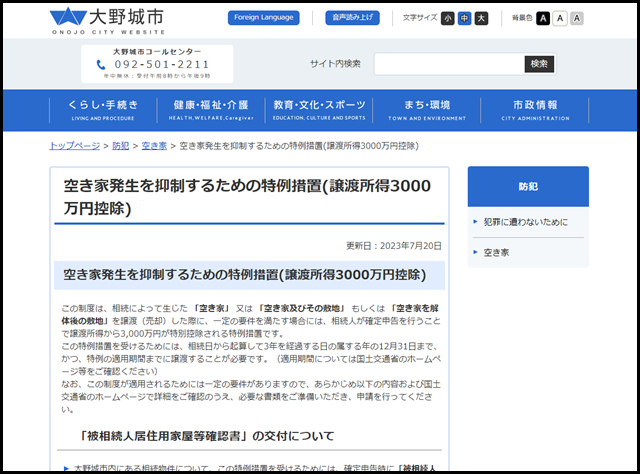Screen dimensions: 640x474
Task: Set text size to large 大
Action: coord(481,18)
